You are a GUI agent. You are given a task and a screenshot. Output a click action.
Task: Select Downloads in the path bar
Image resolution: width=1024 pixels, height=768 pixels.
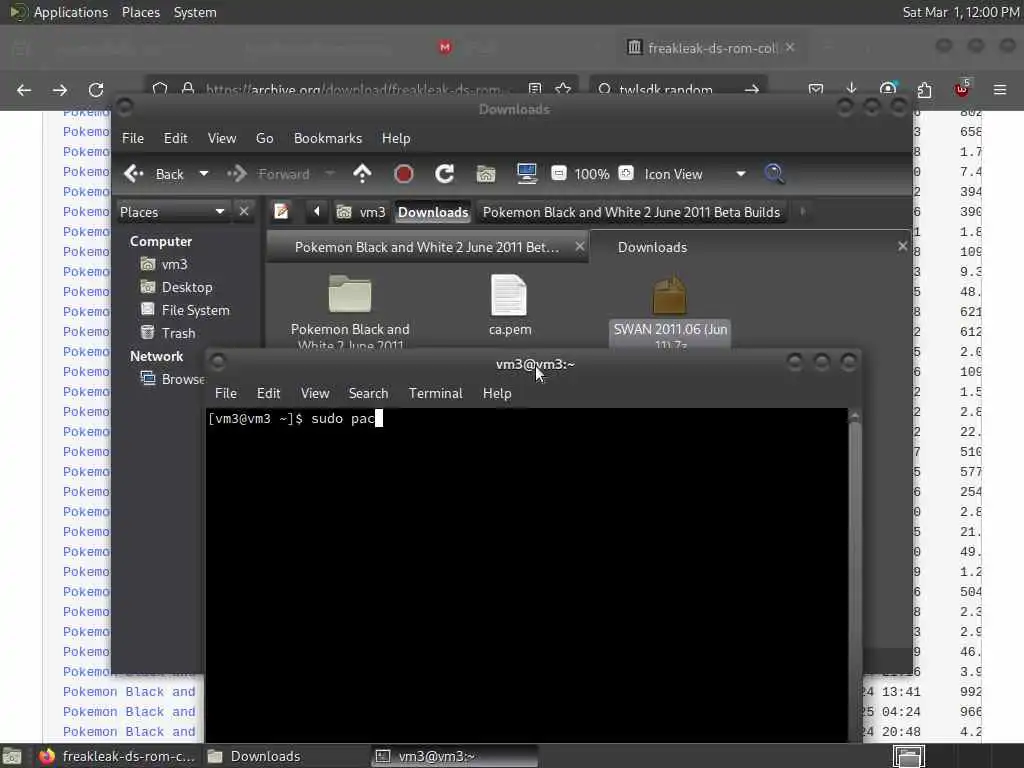[433, 212]
